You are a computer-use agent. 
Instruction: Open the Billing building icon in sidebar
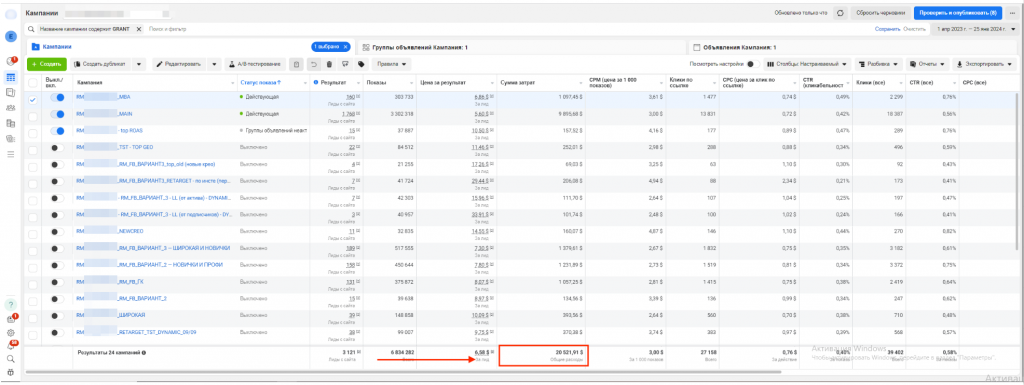pyautogui.click(x=10, y=123)
